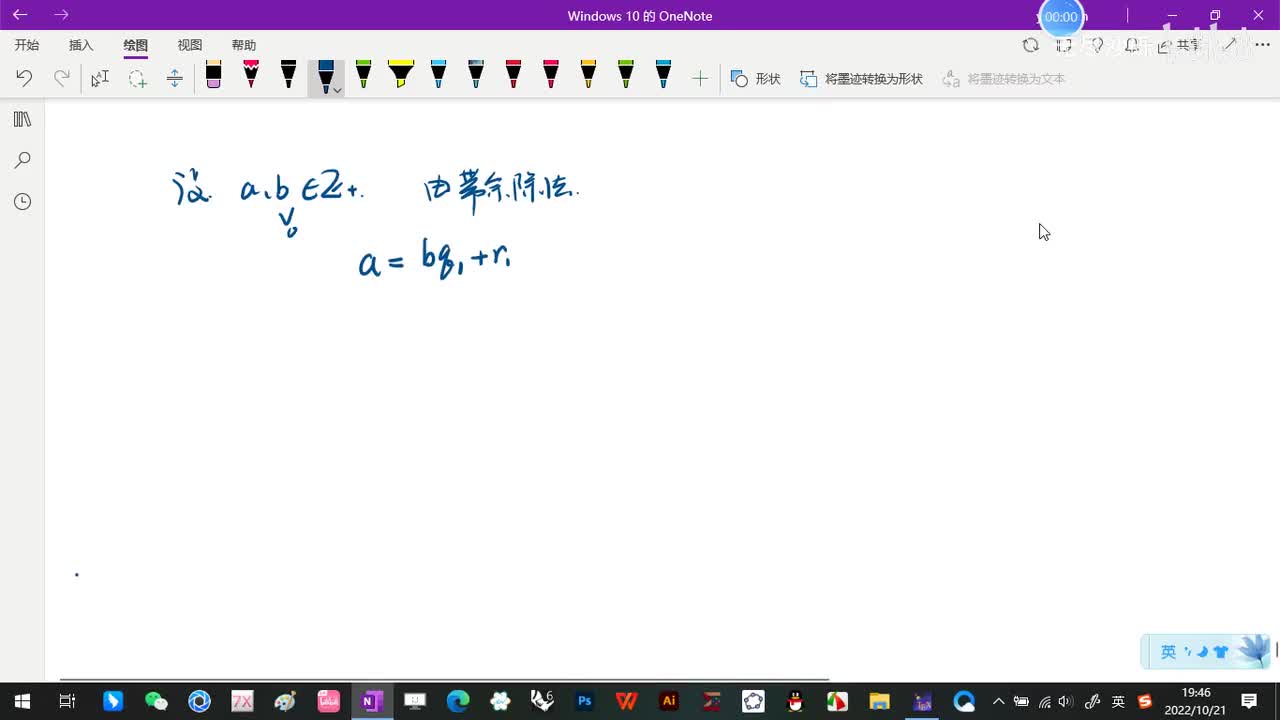Open Photoshop from the taskbar
The width and height of the screenshot is (1280, 720).
(585, 701)
